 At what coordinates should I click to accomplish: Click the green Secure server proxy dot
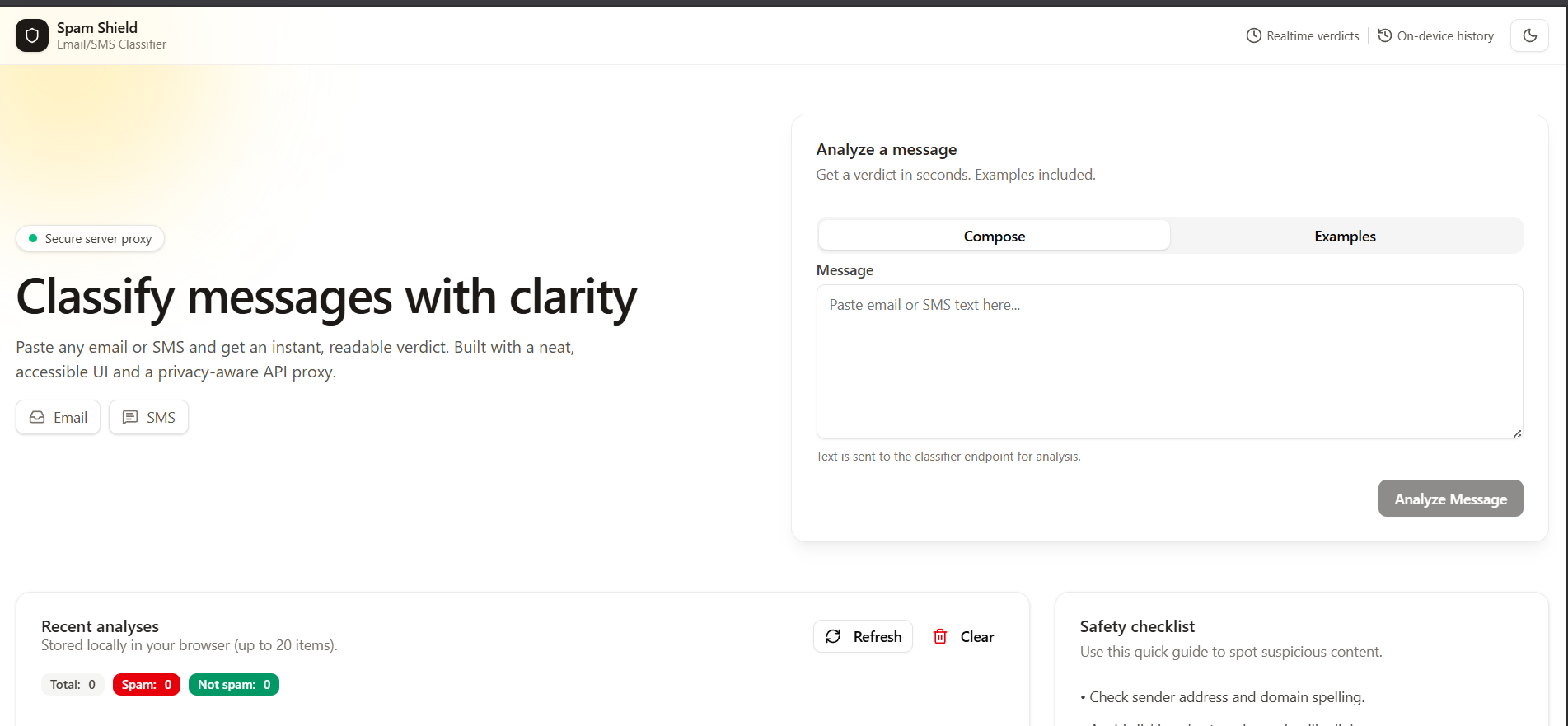click(33, 238)
